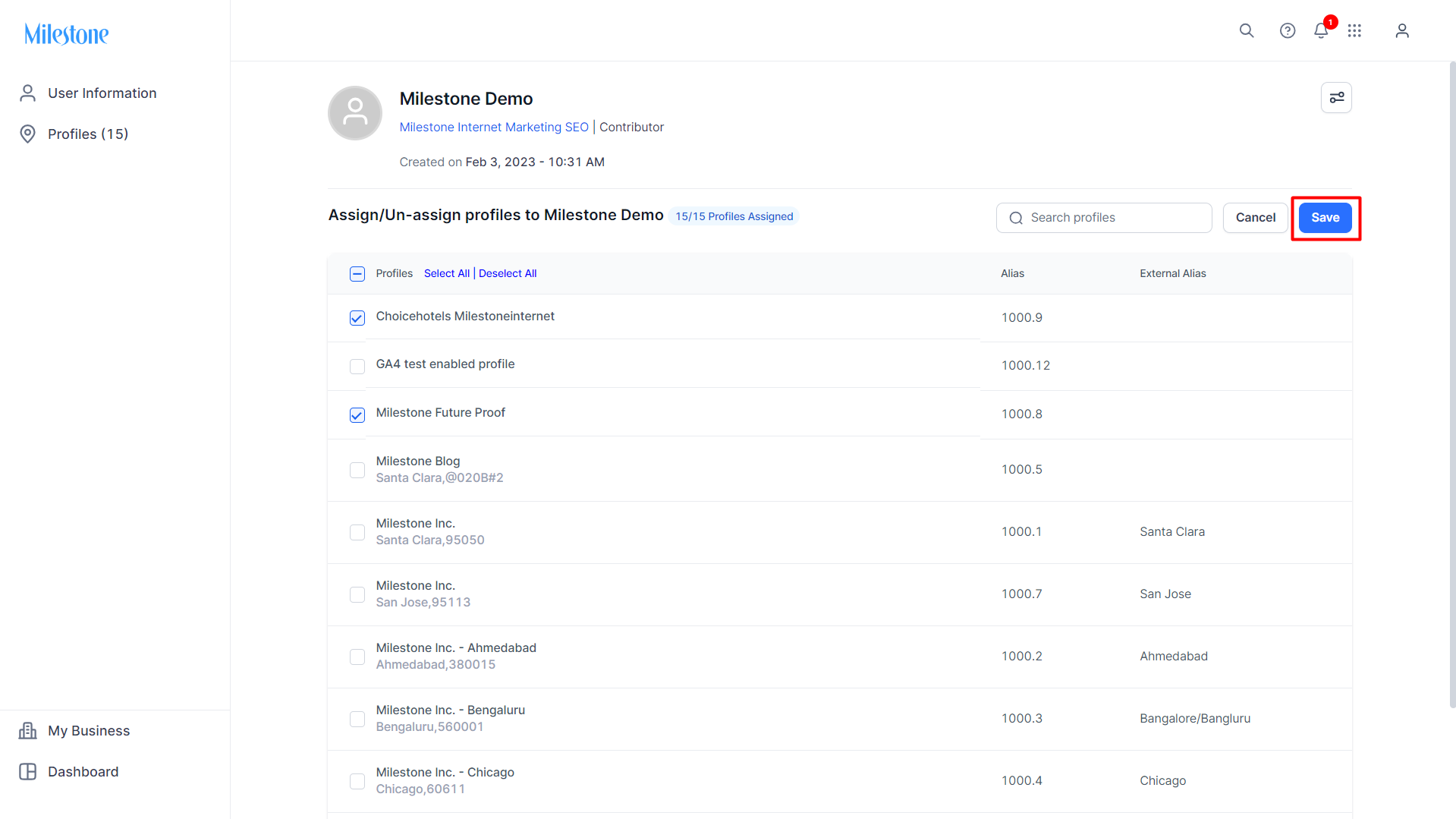Click external alias Bangalore/Bangluru
Viewport: 1456px width, 819px height.
pyautogui.click(x=1195, y=718)
